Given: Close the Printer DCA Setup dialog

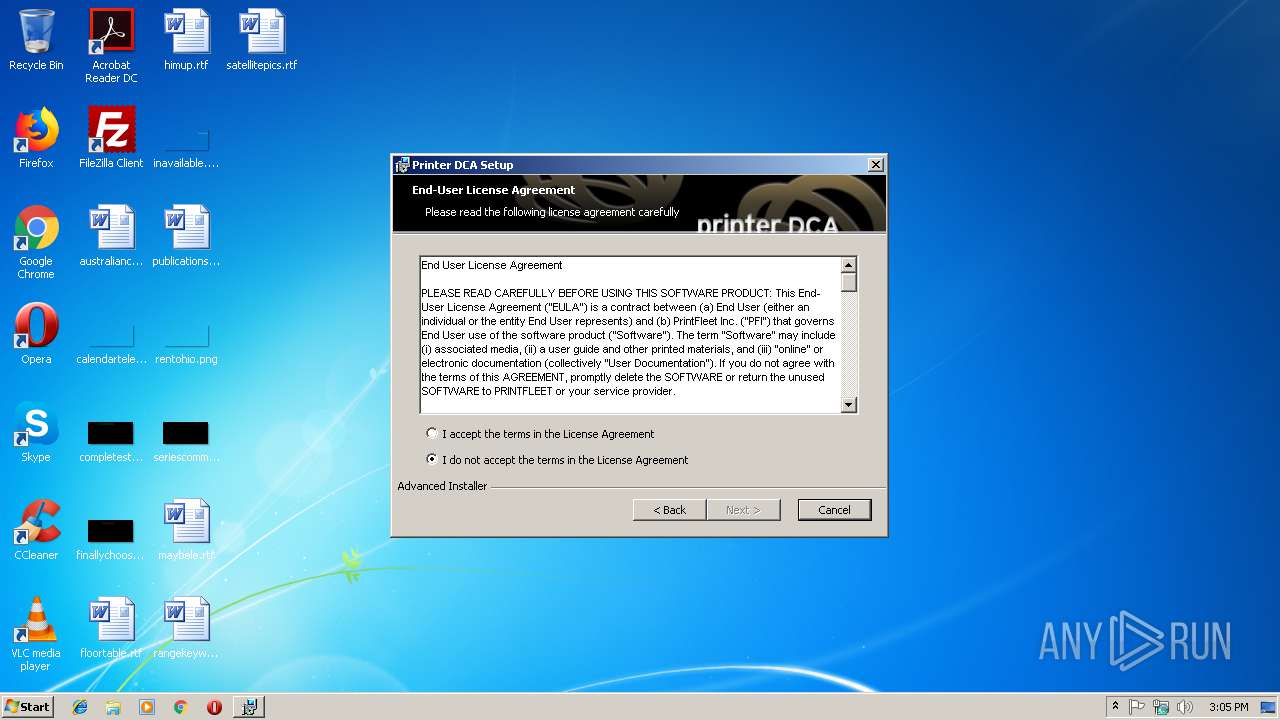Looking at the screenshot, I should coord(875,165).
